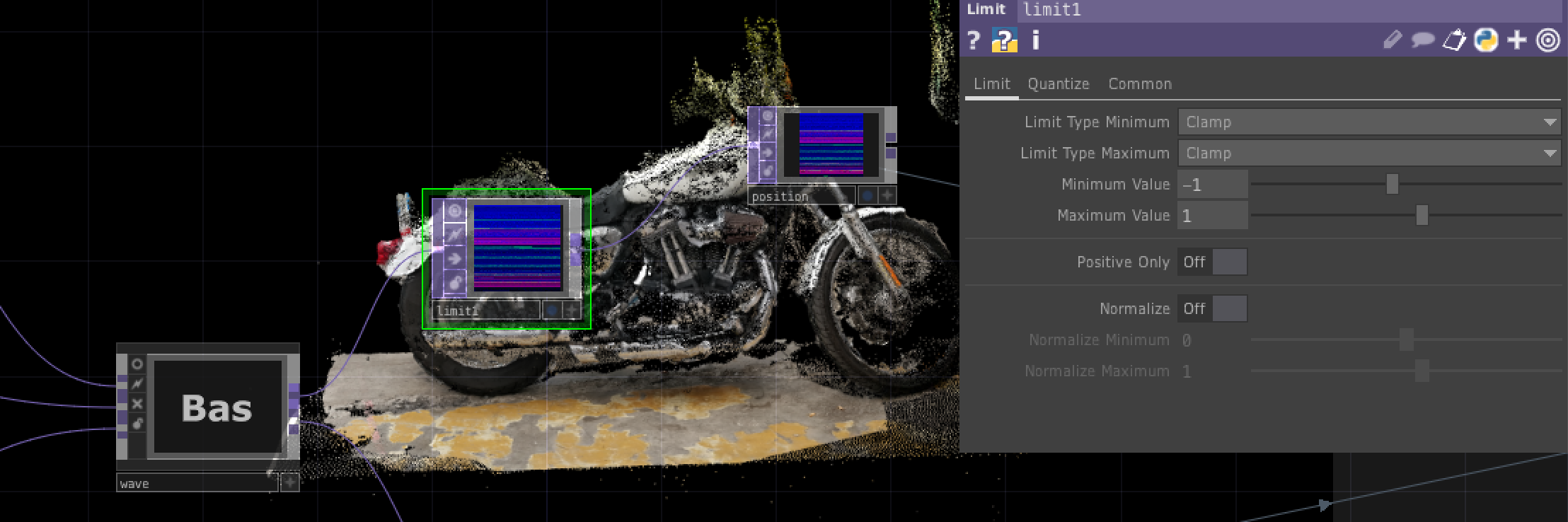The image size is (1568, 522).
Task: Click Normalize Maximum slider handle
Action: 1422,371
